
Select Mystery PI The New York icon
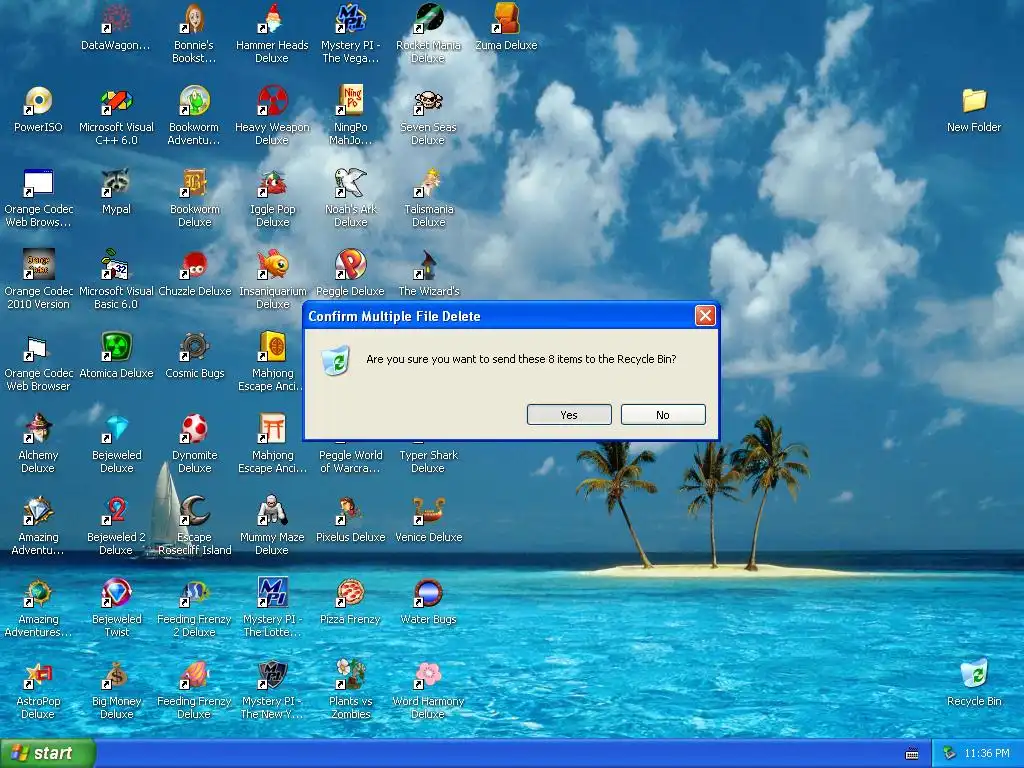272,691
